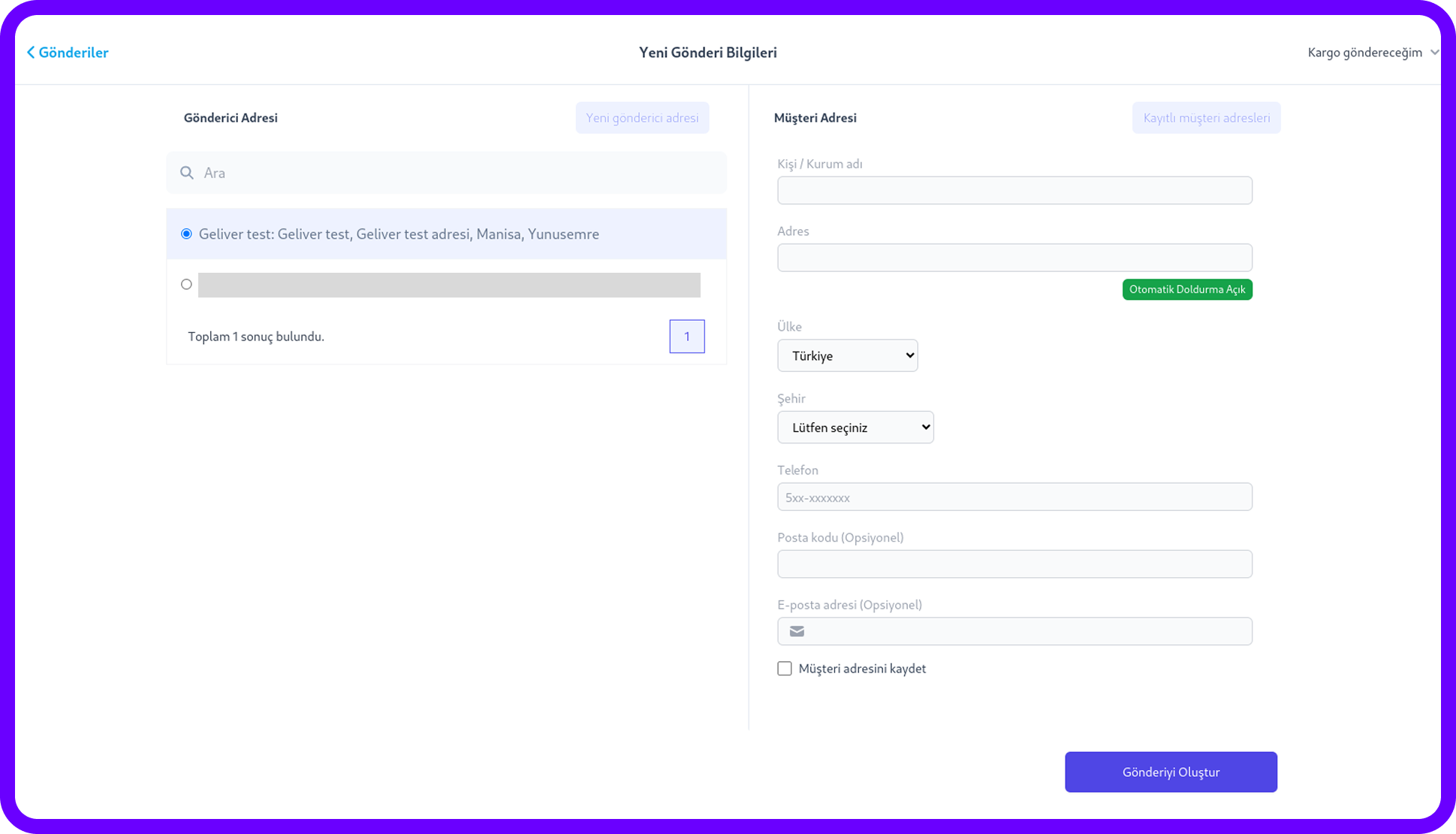Click the envelope icon in e-posta field
The image size is (1456, 834).
click(x=797, y=631)
